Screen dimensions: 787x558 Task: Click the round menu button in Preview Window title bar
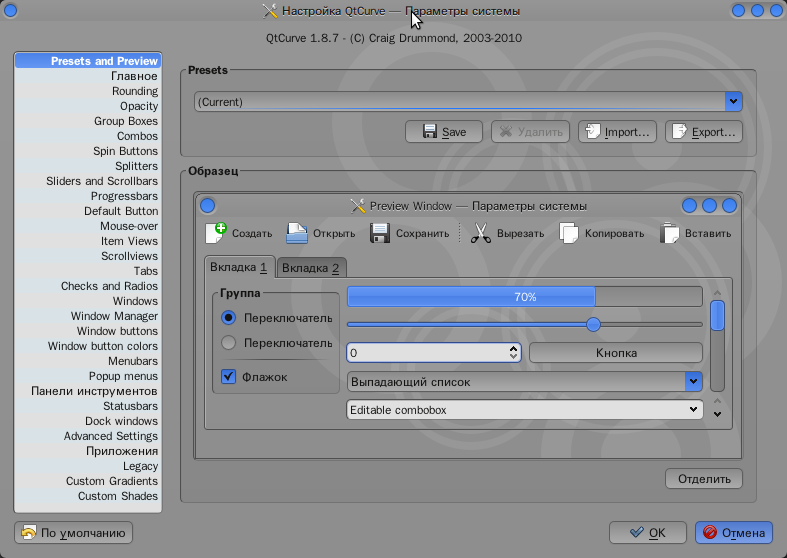pos(207,206)
